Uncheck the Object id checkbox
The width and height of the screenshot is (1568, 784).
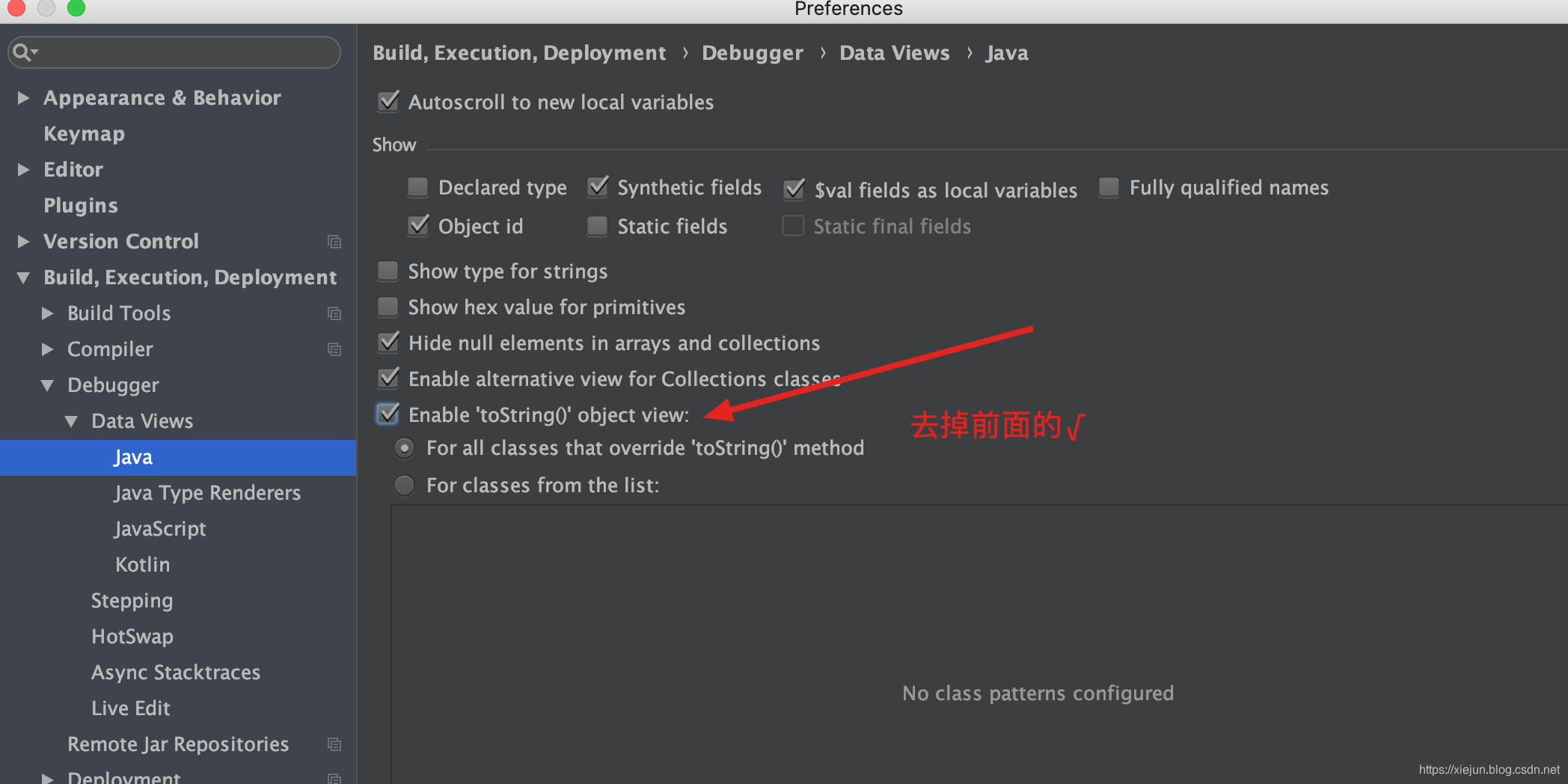tap(418, 226)
